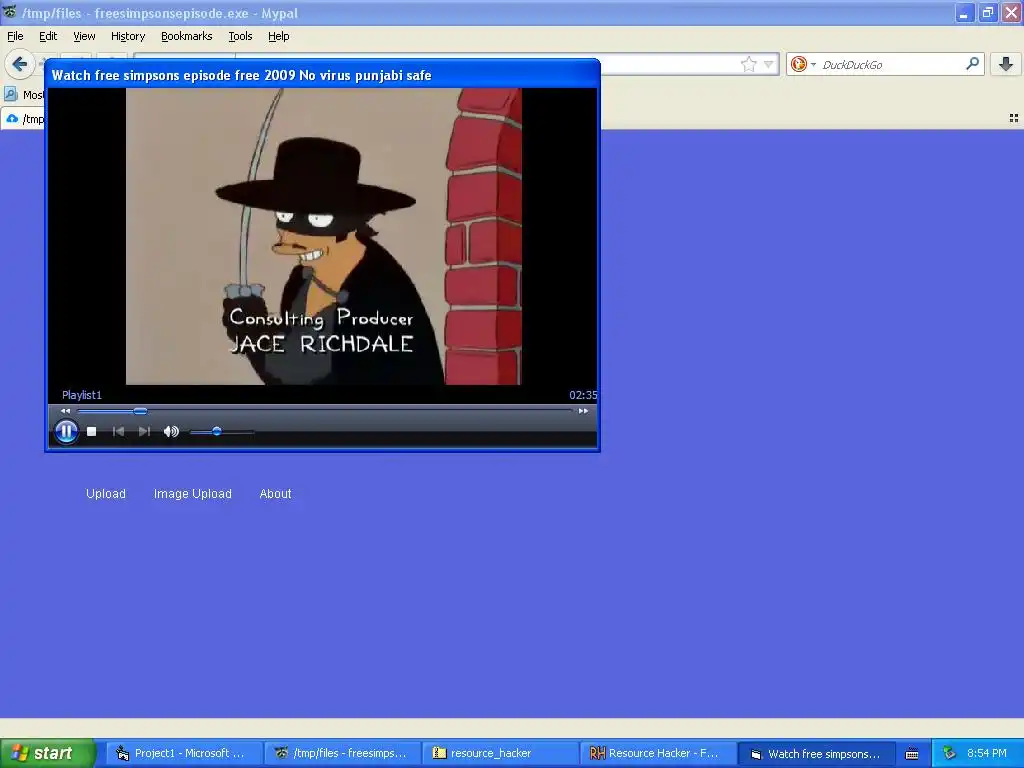
Task: Open the File menu in Mypal
Action: coord(15,37)
